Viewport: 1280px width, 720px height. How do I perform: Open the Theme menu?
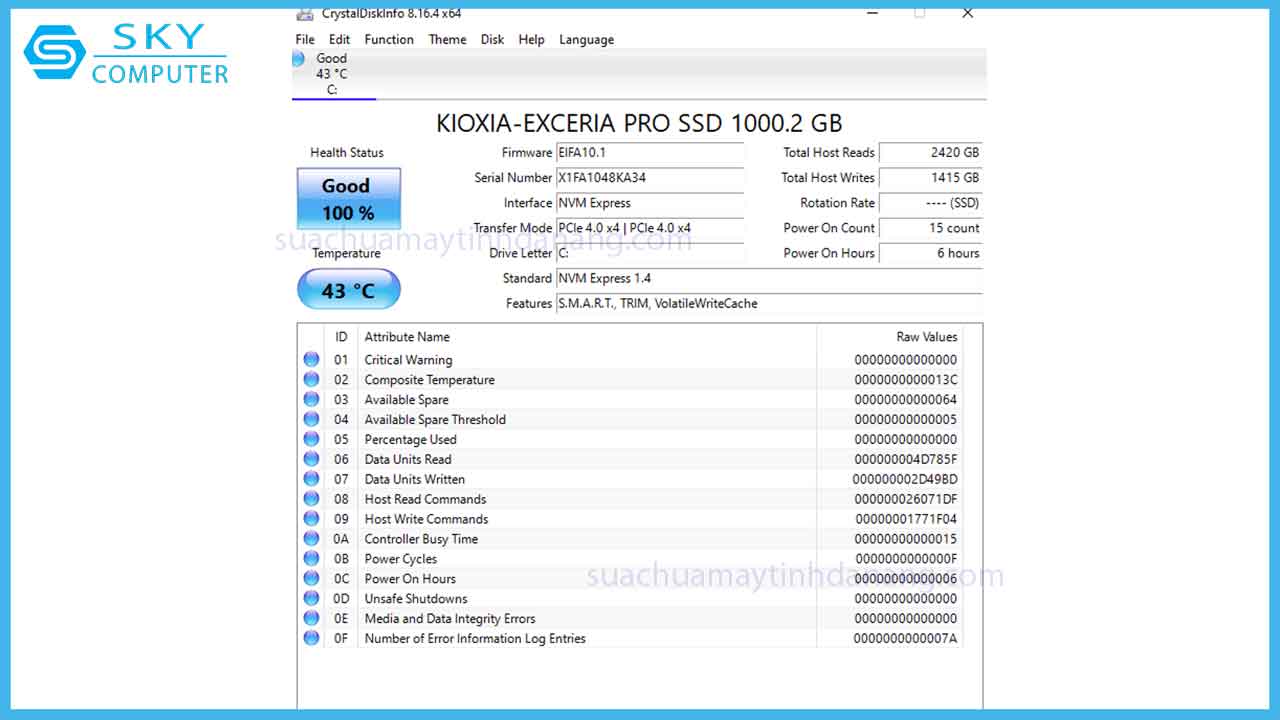click(x=447, y=40)
